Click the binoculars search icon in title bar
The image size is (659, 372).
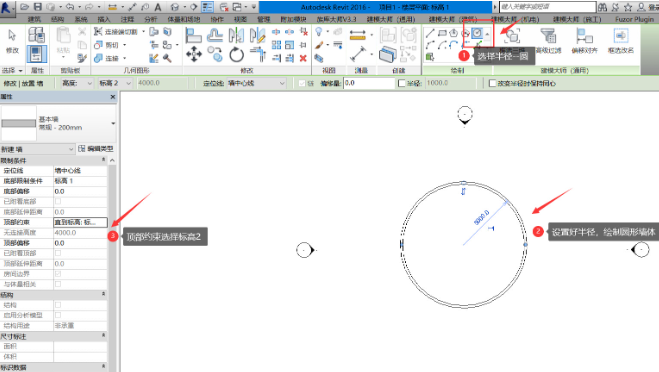(x=602, y=7)
